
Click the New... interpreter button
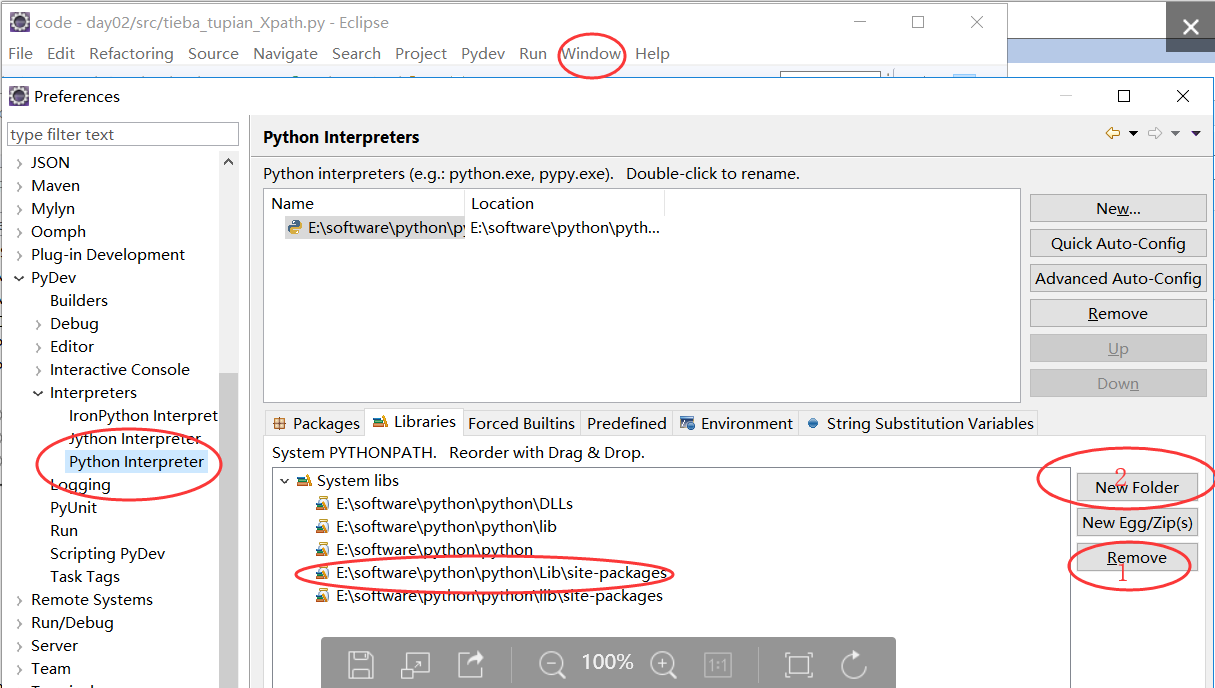click(x=1118, y=208)
